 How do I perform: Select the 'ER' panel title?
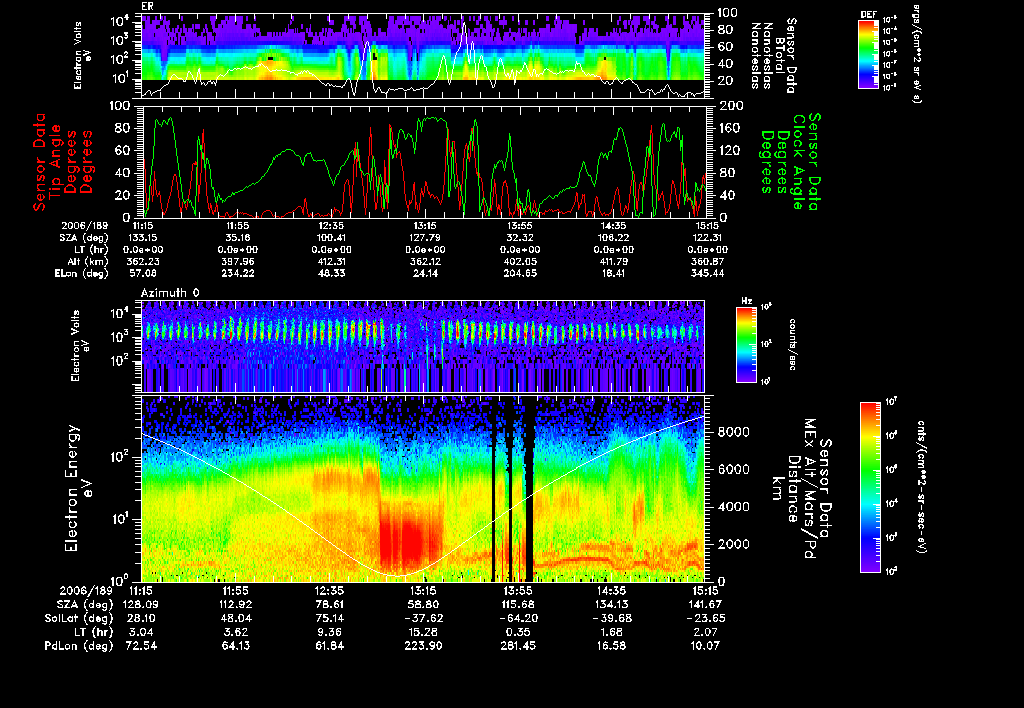pos(147,7)
